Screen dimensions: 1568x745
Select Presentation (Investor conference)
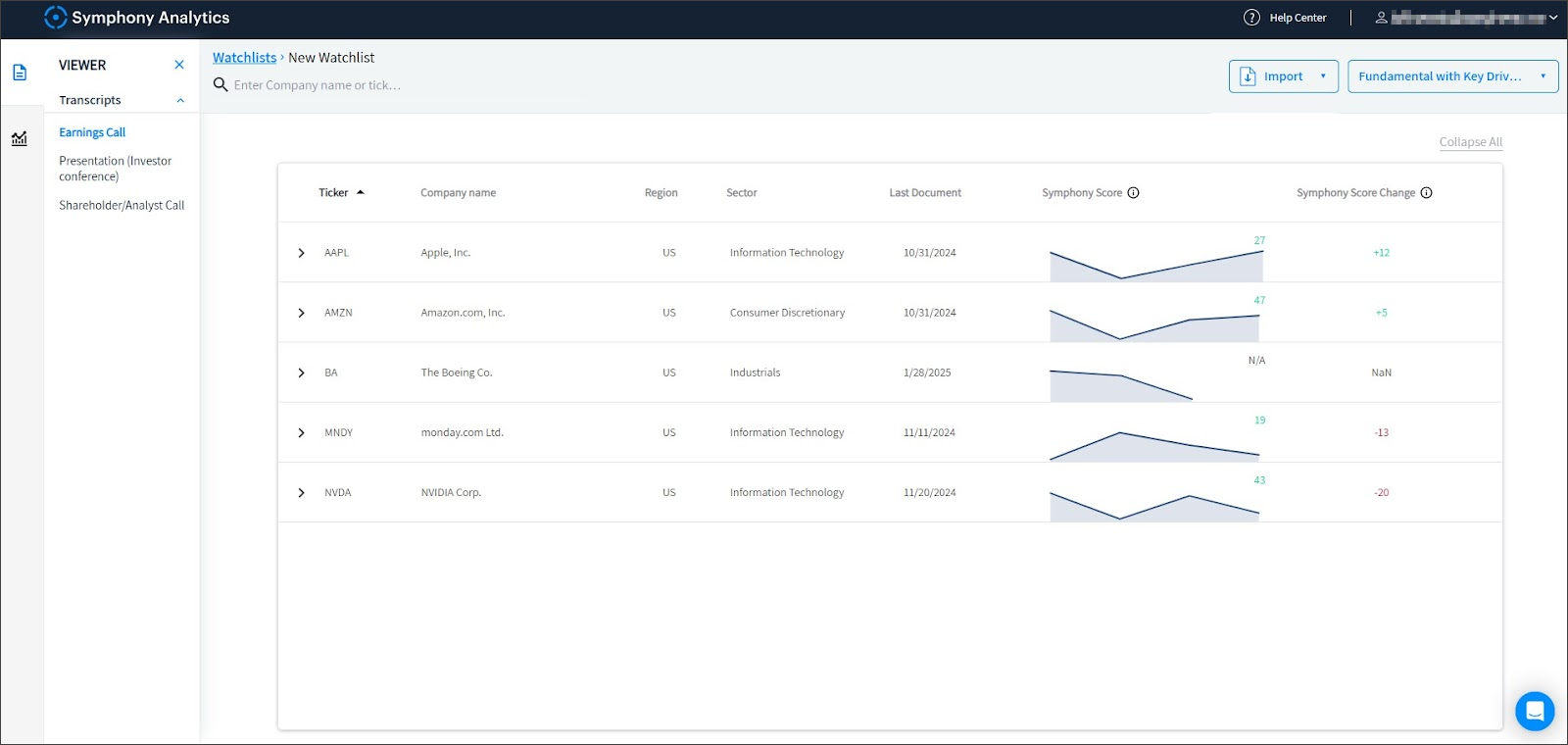116,169
